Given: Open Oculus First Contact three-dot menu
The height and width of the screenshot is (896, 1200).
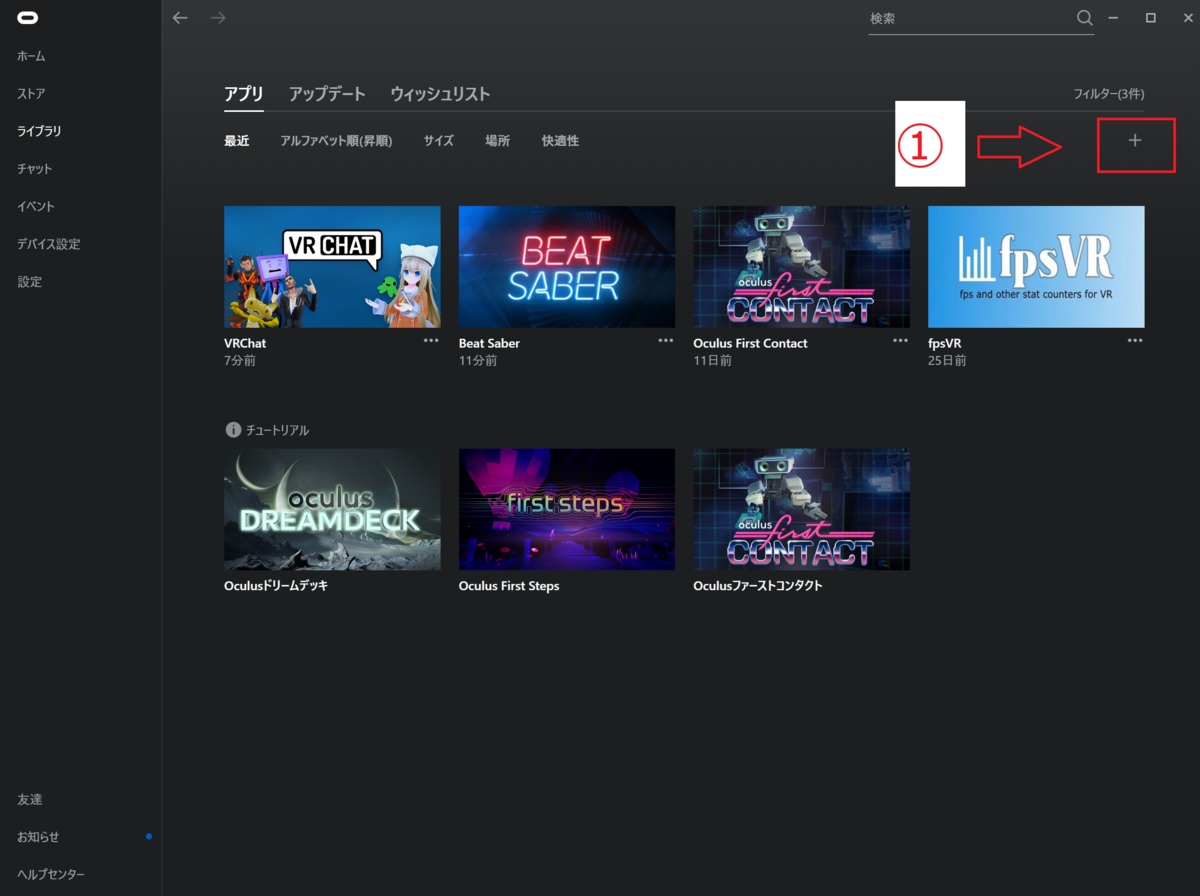Looking at the screenshot, I should click(900, 340).
